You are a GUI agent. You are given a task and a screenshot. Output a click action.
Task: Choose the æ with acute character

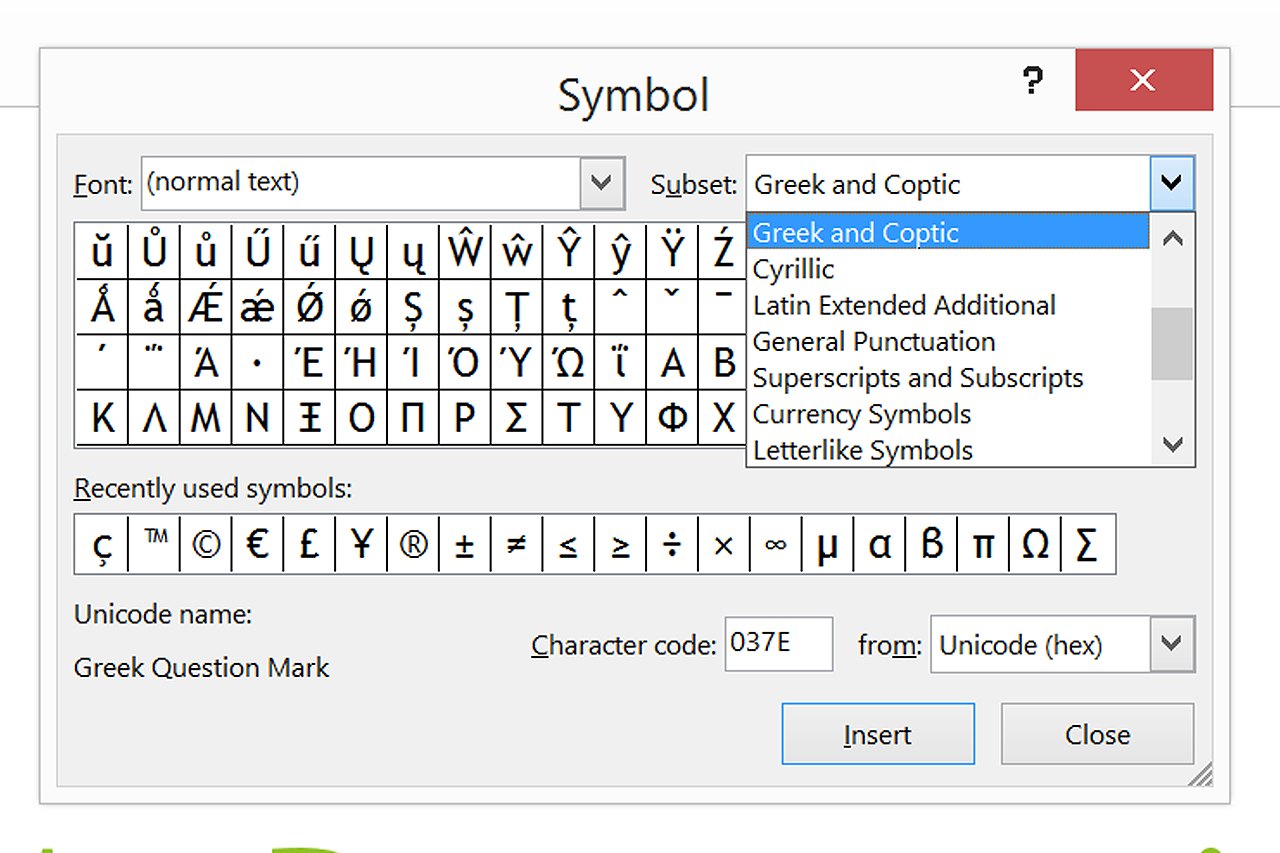[x=258, y=307]
